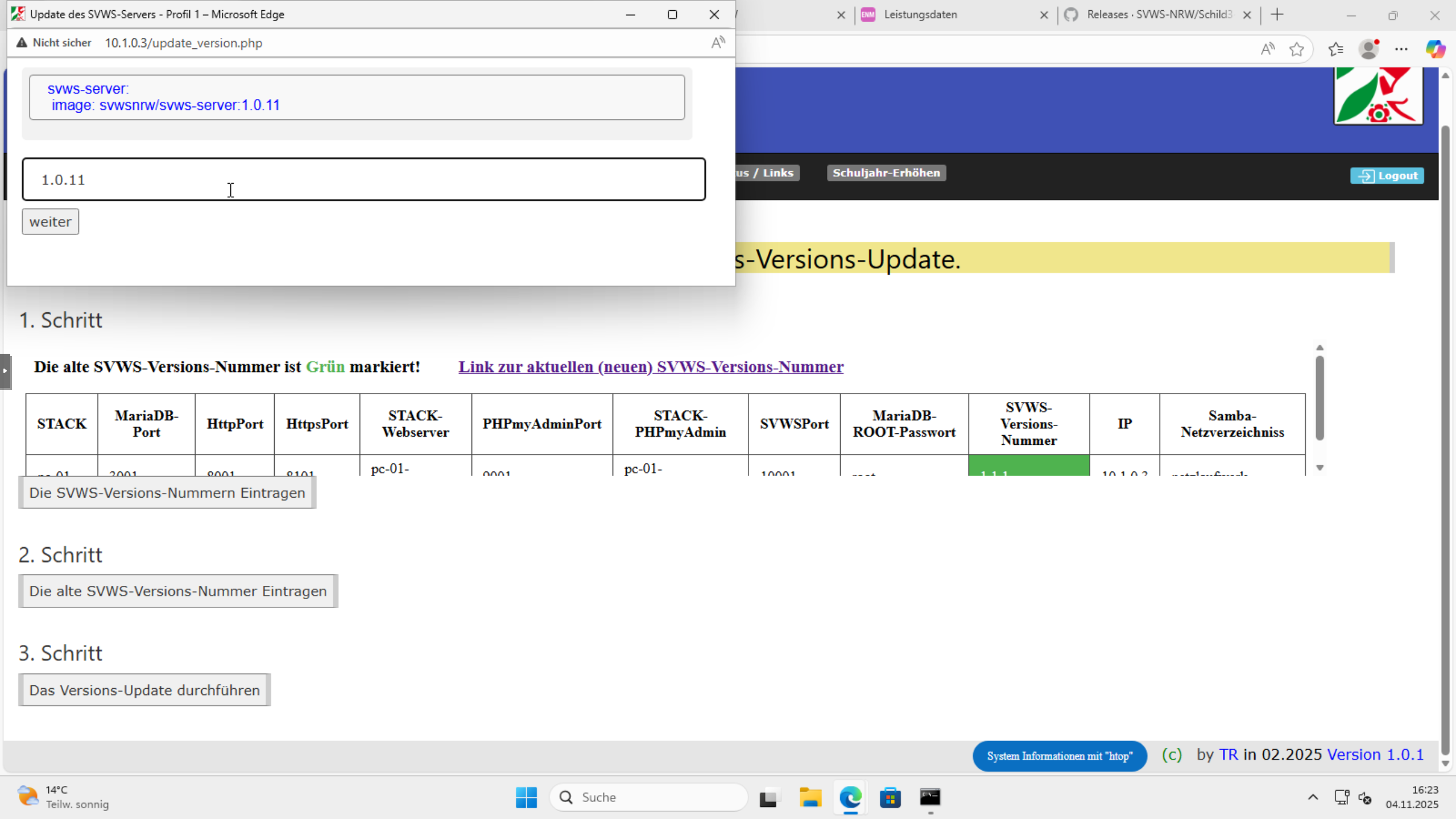Click the table scroll-down arrow
This screenshot has height=819, width=1456.
1320,468
